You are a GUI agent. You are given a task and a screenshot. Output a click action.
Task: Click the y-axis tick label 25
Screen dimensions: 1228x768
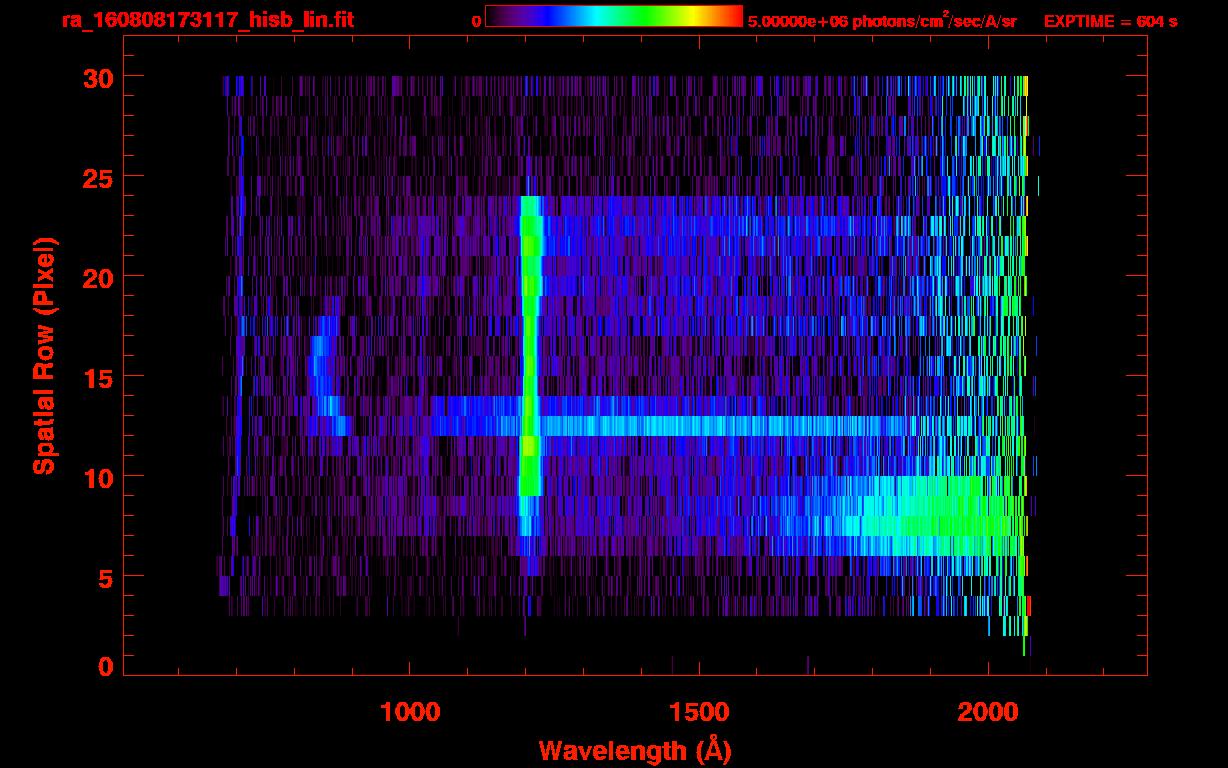point(98,177)
